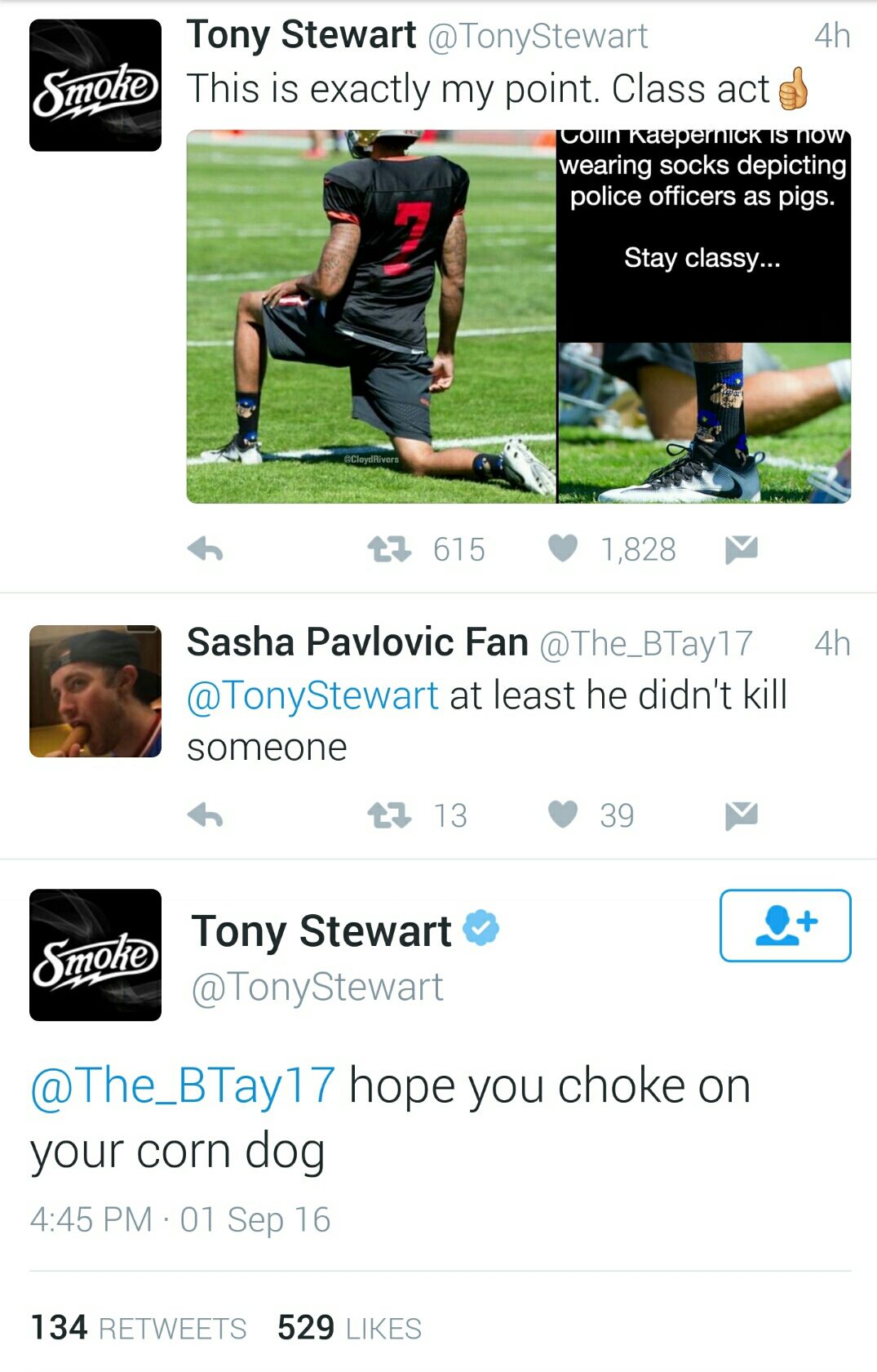
Task: Retweet Tony Stewart's Class act tweet
Action: [388, 549]
